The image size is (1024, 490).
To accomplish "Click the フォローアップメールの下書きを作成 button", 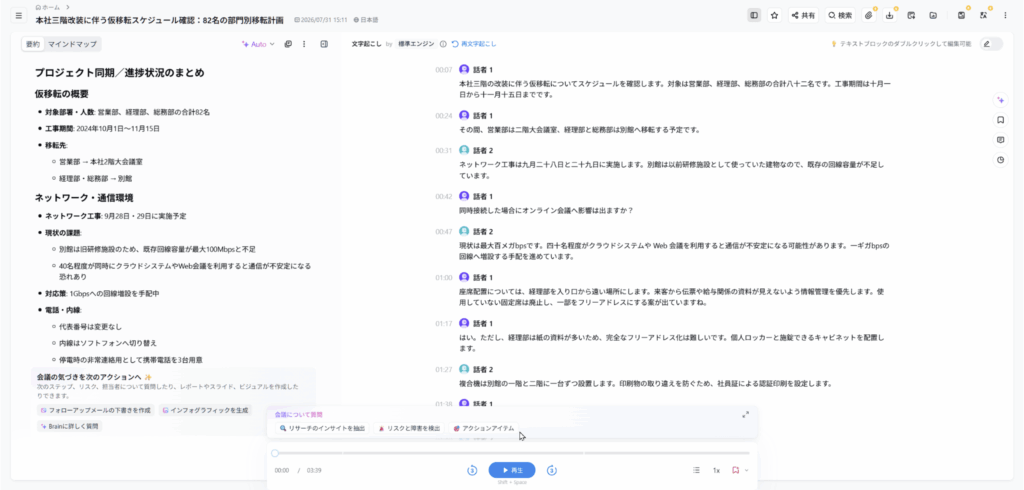I will 95,410.
